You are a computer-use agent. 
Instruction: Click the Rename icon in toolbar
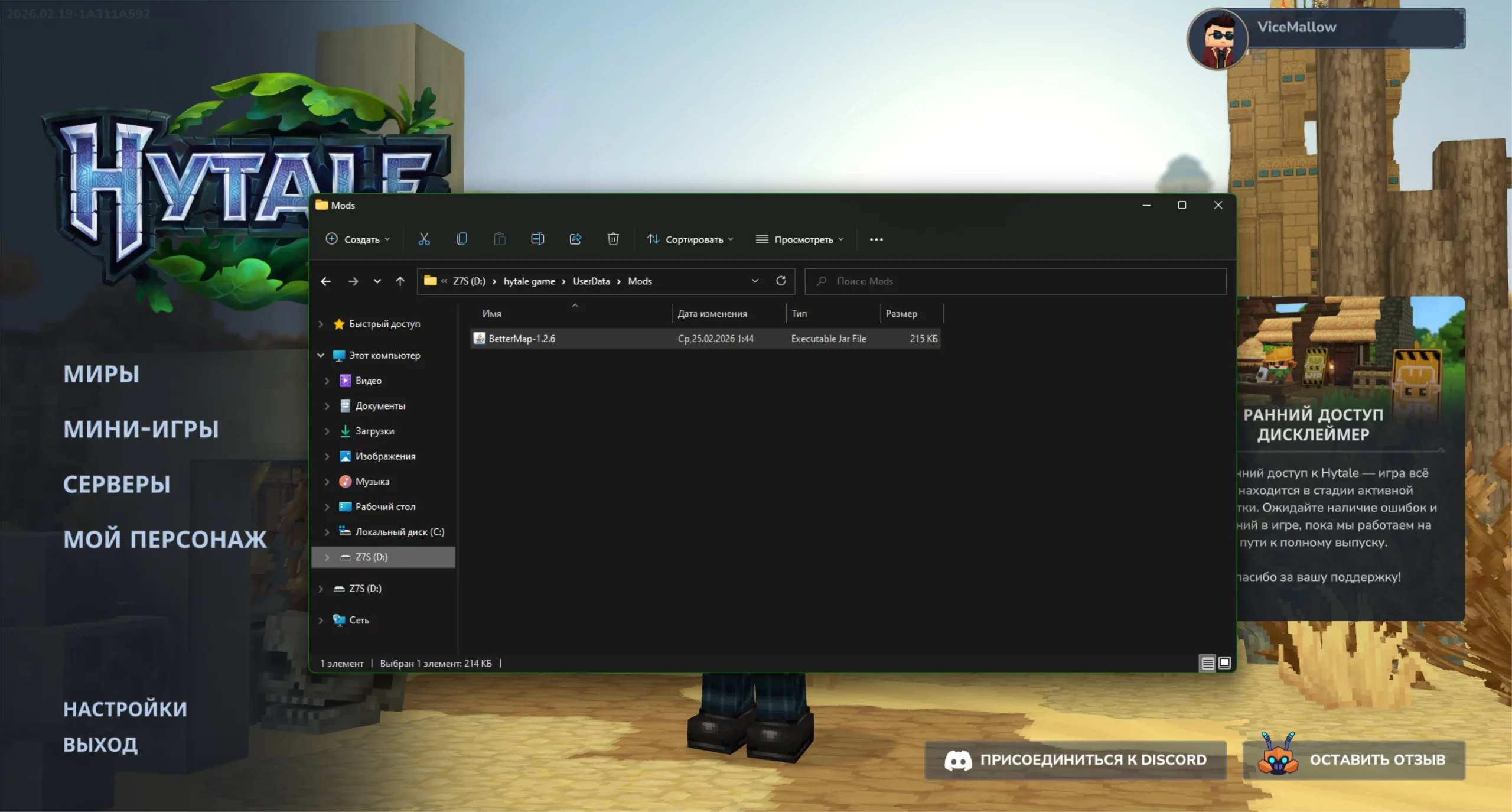[x=537, y=239]
